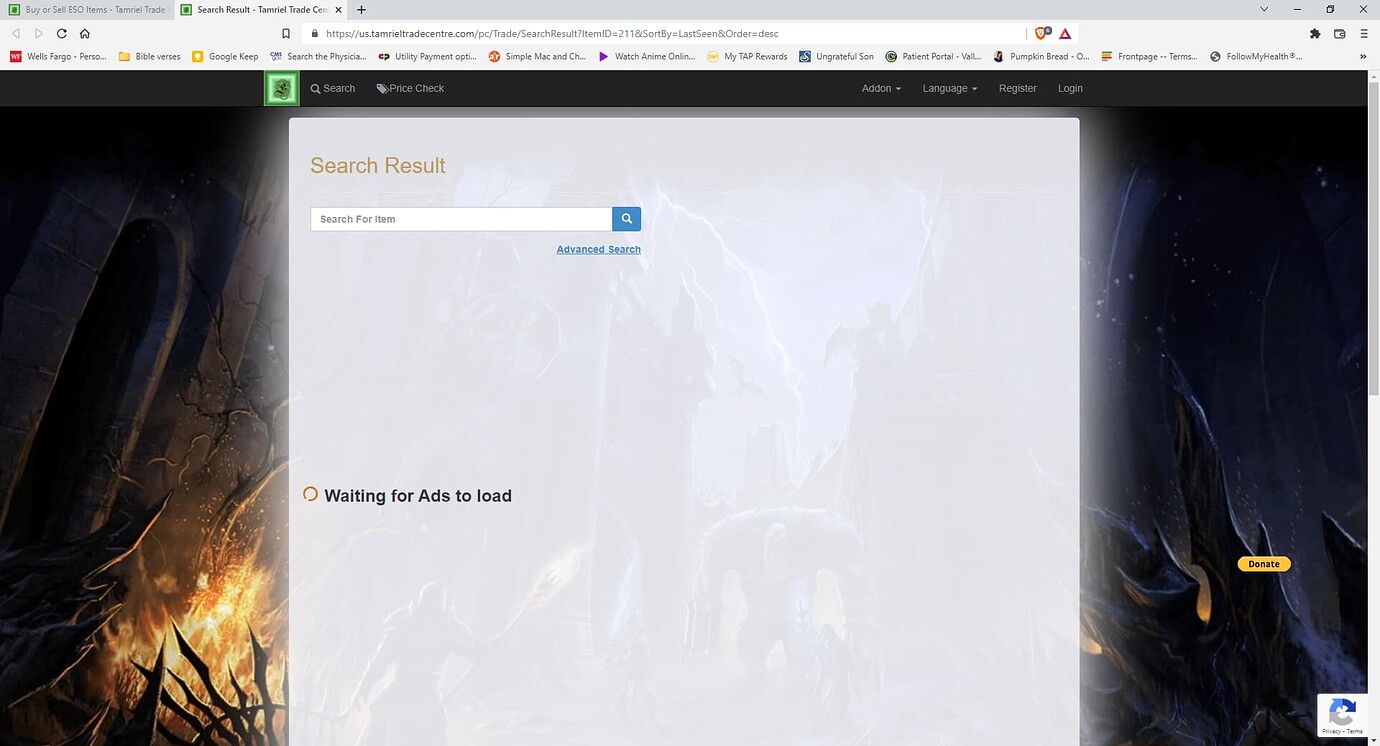Click the reCAPTCHA badge
The image size is (1380, 746).
pos(1342,715)
